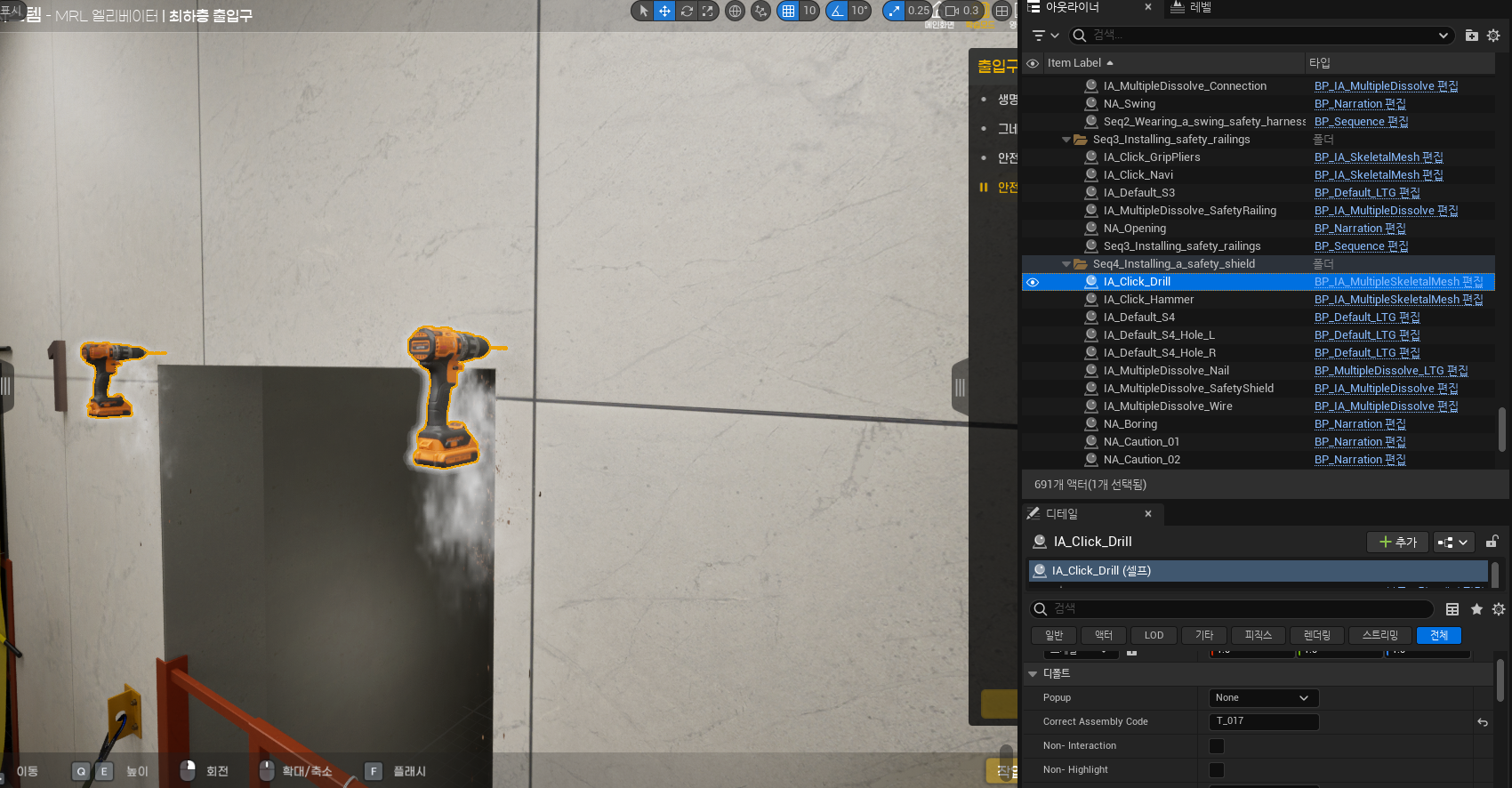Switch to the Outliner tab
The height and width of the screenshot is (788, 1512).
1072,7
